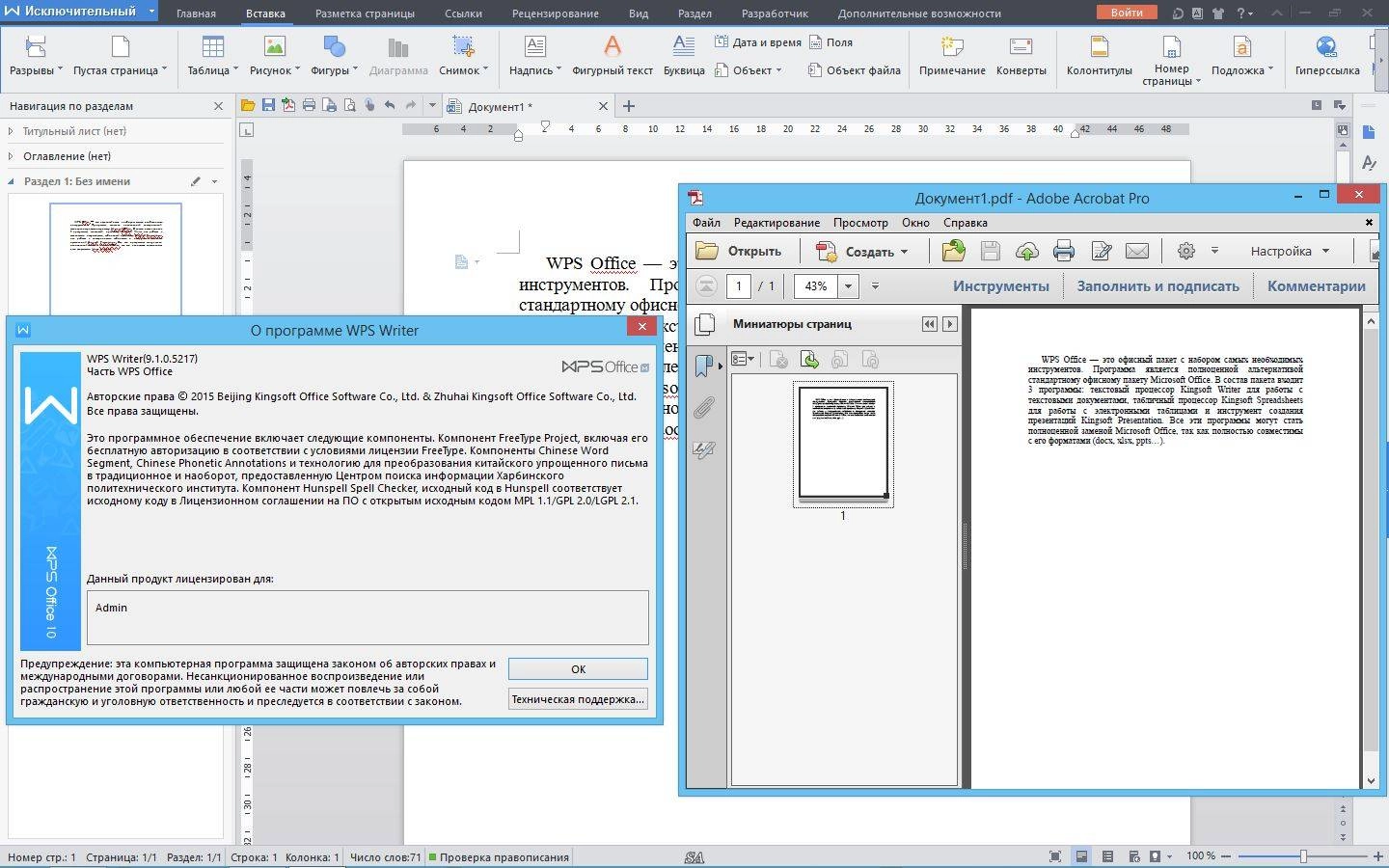Click the Конверты envelopes icon
This screenshot has height=868, width=1389.
coord(1021,56)
